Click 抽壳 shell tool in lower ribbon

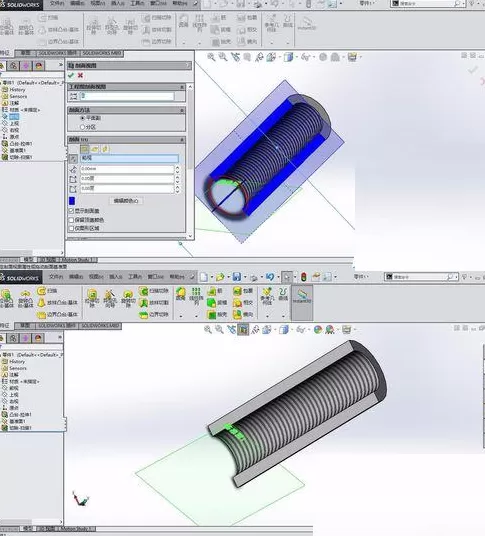(217, 314)
